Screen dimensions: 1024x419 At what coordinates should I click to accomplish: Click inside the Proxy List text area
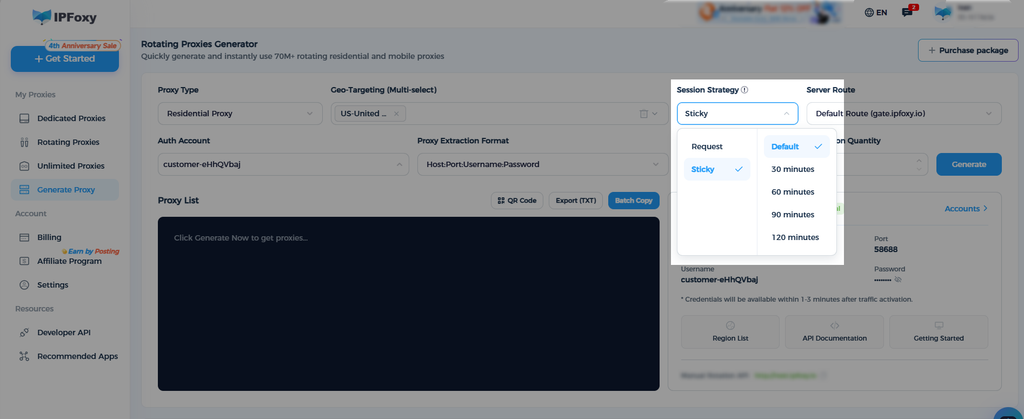[x=409, y=303]
